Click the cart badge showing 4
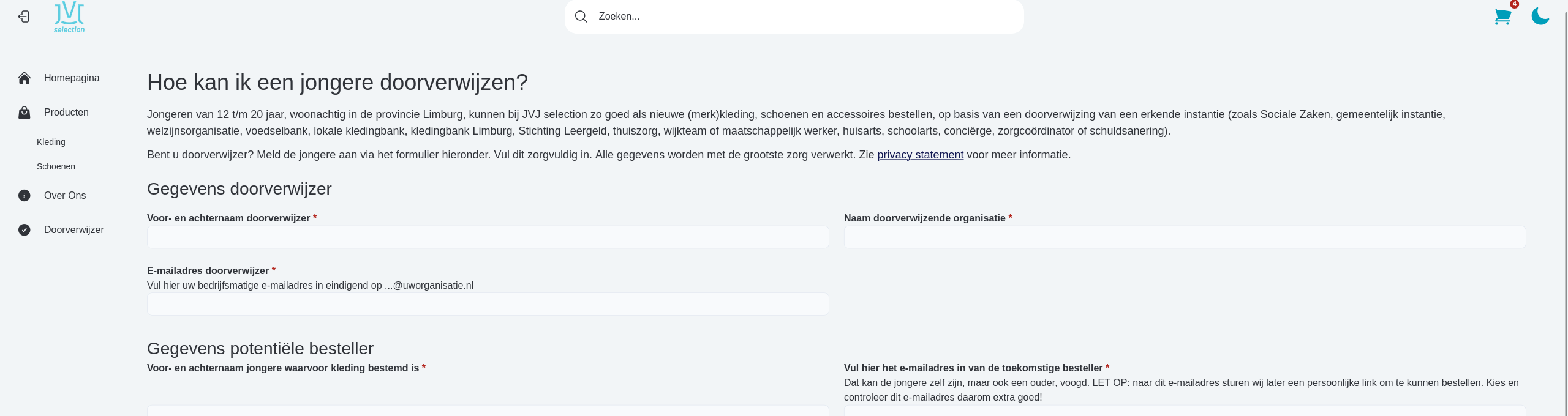The height and width of the screenshot is (416, 1568). coord(1515,4)
